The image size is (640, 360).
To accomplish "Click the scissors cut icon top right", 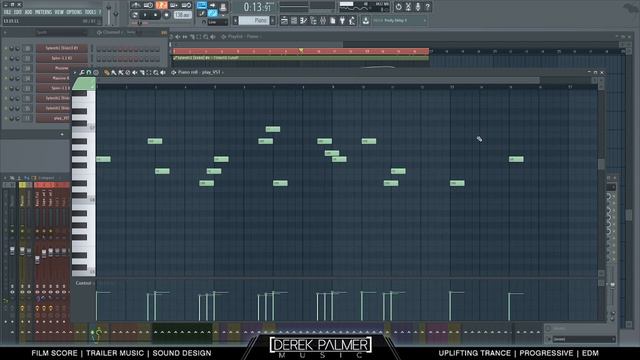I will [x=408, y=7].
